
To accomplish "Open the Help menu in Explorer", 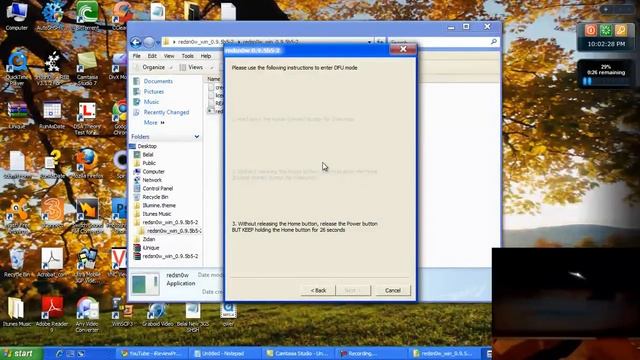I will (x=206, y=56).
